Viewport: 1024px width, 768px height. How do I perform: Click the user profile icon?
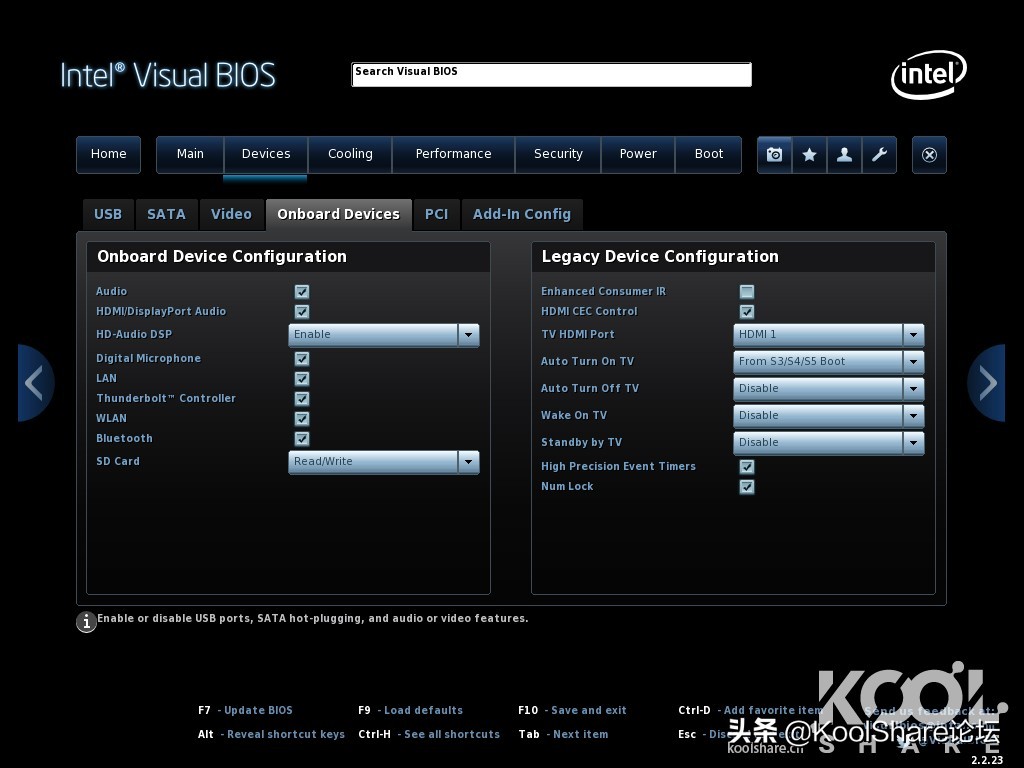[x=844, y=155]
